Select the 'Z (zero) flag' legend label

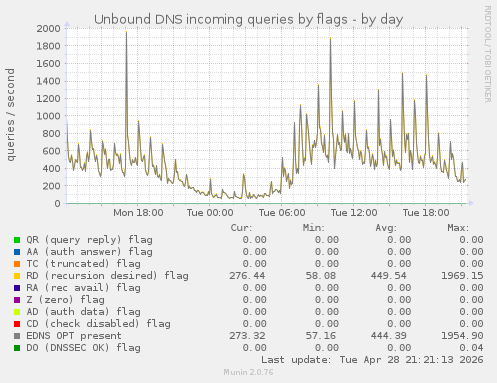coord(65,300)
